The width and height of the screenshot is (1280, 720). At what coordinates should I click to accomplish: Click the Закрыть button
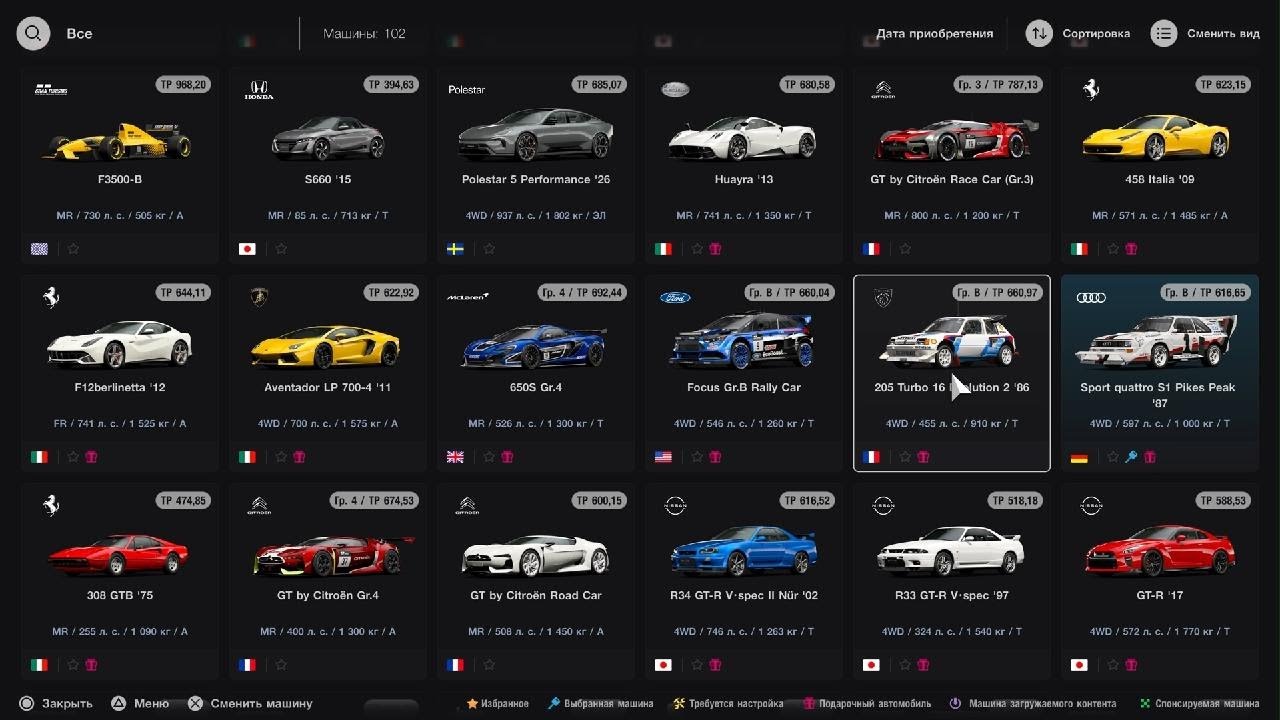coord(67,703)
